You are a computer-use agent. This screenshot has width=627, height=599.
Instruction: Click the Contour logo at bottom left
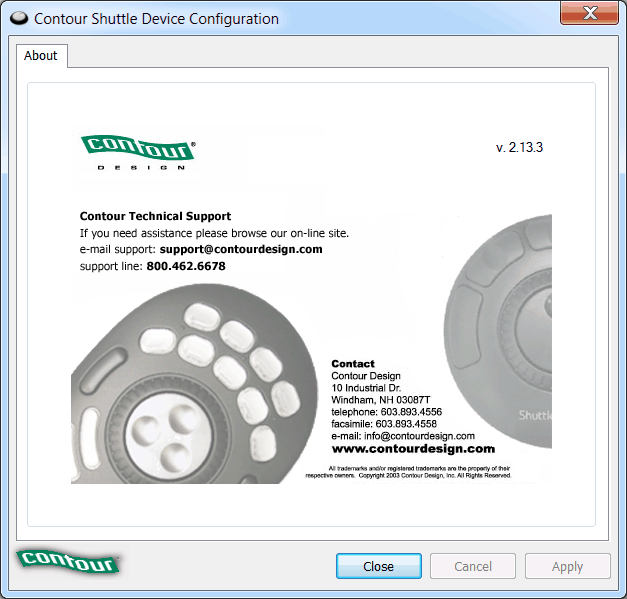pyautogui.click(x=68, y=561)
